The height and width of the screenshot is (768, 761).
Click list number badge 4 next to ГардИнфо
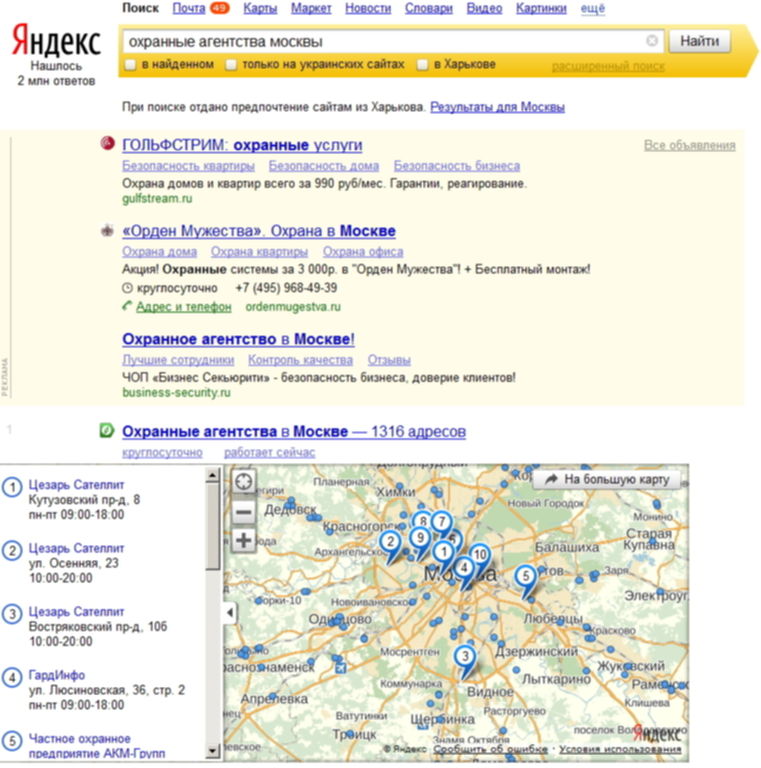pyautogui.click(x=12, y=677)
